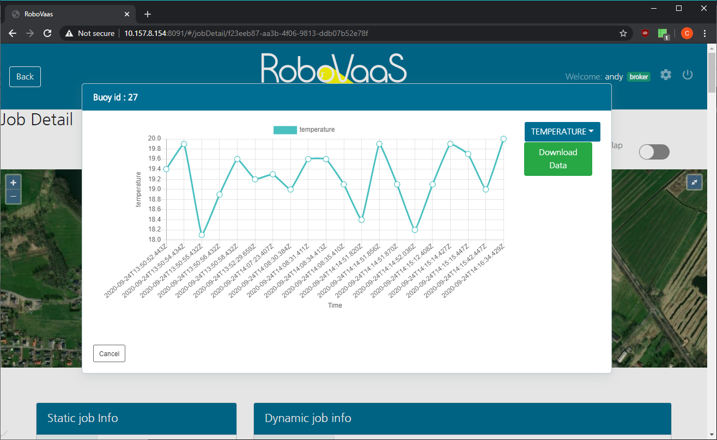717x440 pixels.
Task: Click the map fullscreen expand icon
Action: click(x=694, y=182)
